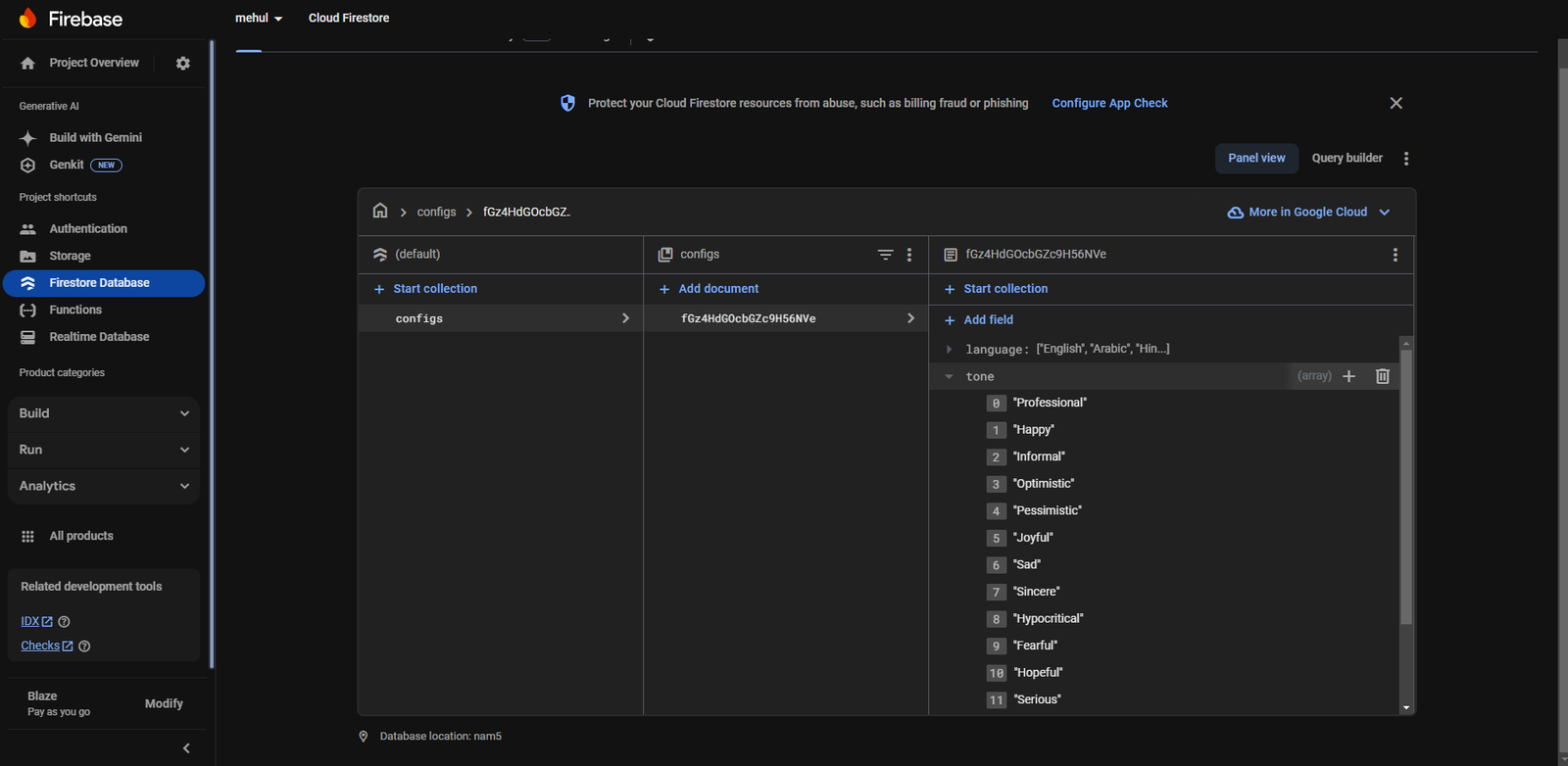
Task: Add an item to tone array
Action: click(1348, 376)
